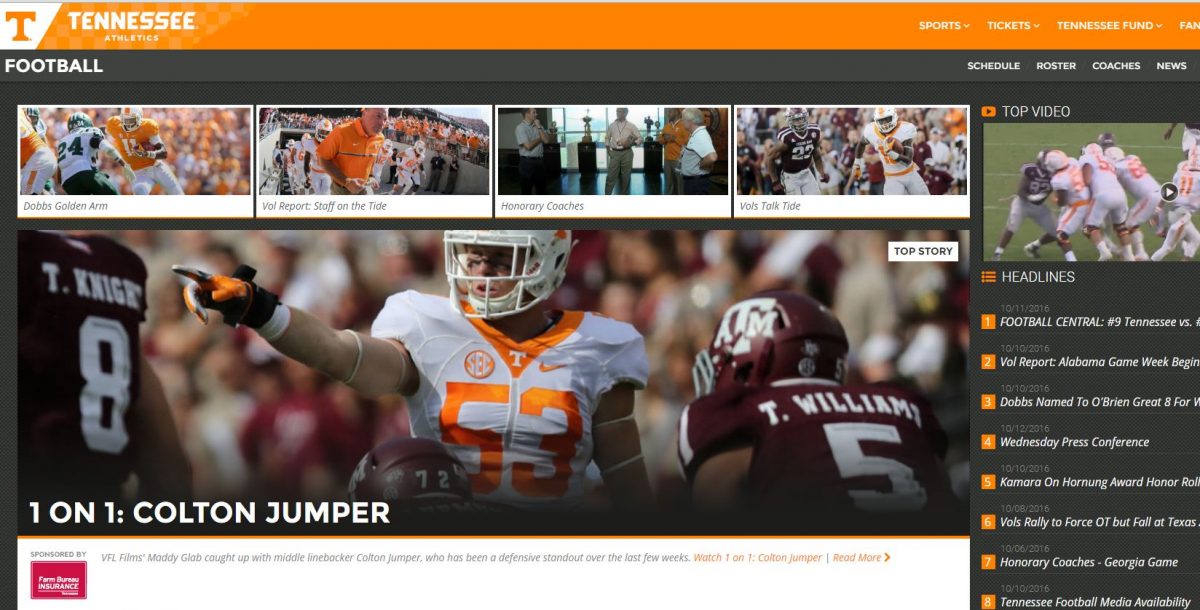The width and height of the screenshot is (1200, 610).
Task: Go to the Coaches page
Action: (x=1116, y=66)
